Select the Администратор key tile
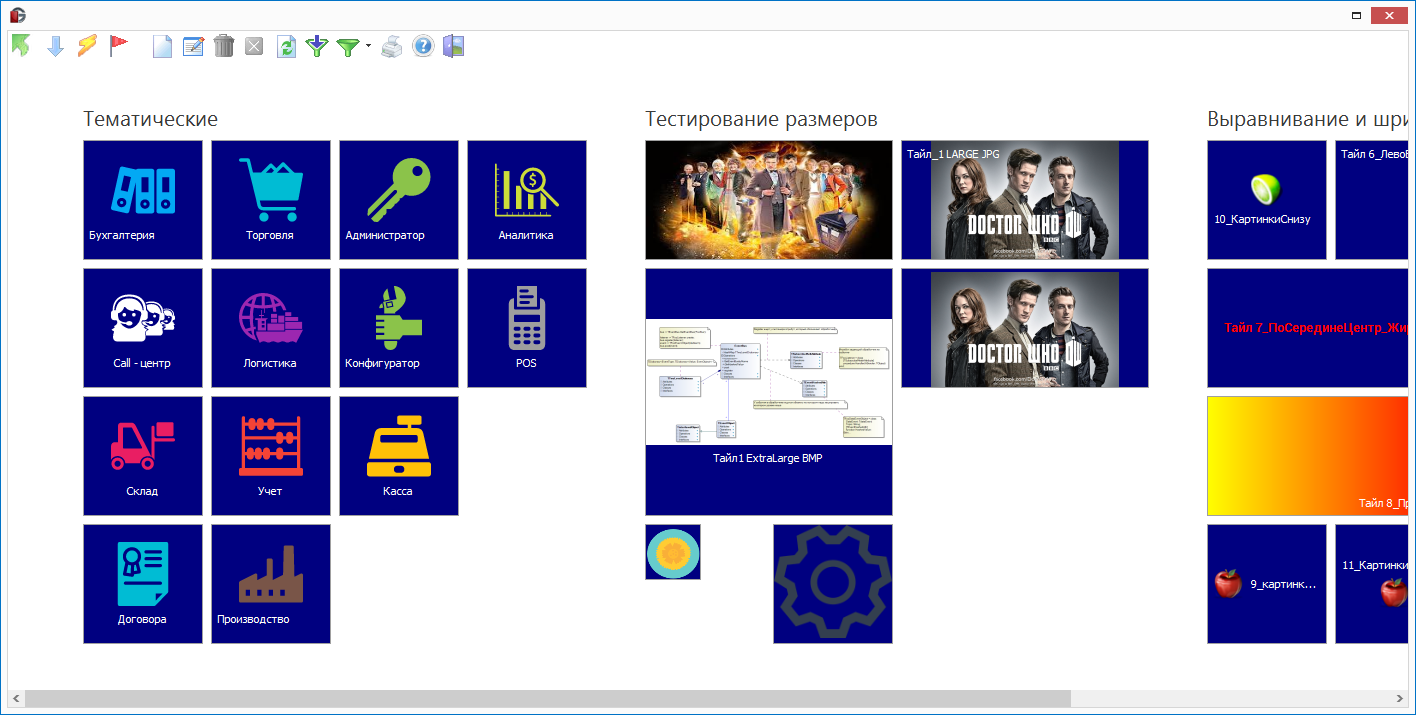This screenshot has height=715, width=1416. 398,199
